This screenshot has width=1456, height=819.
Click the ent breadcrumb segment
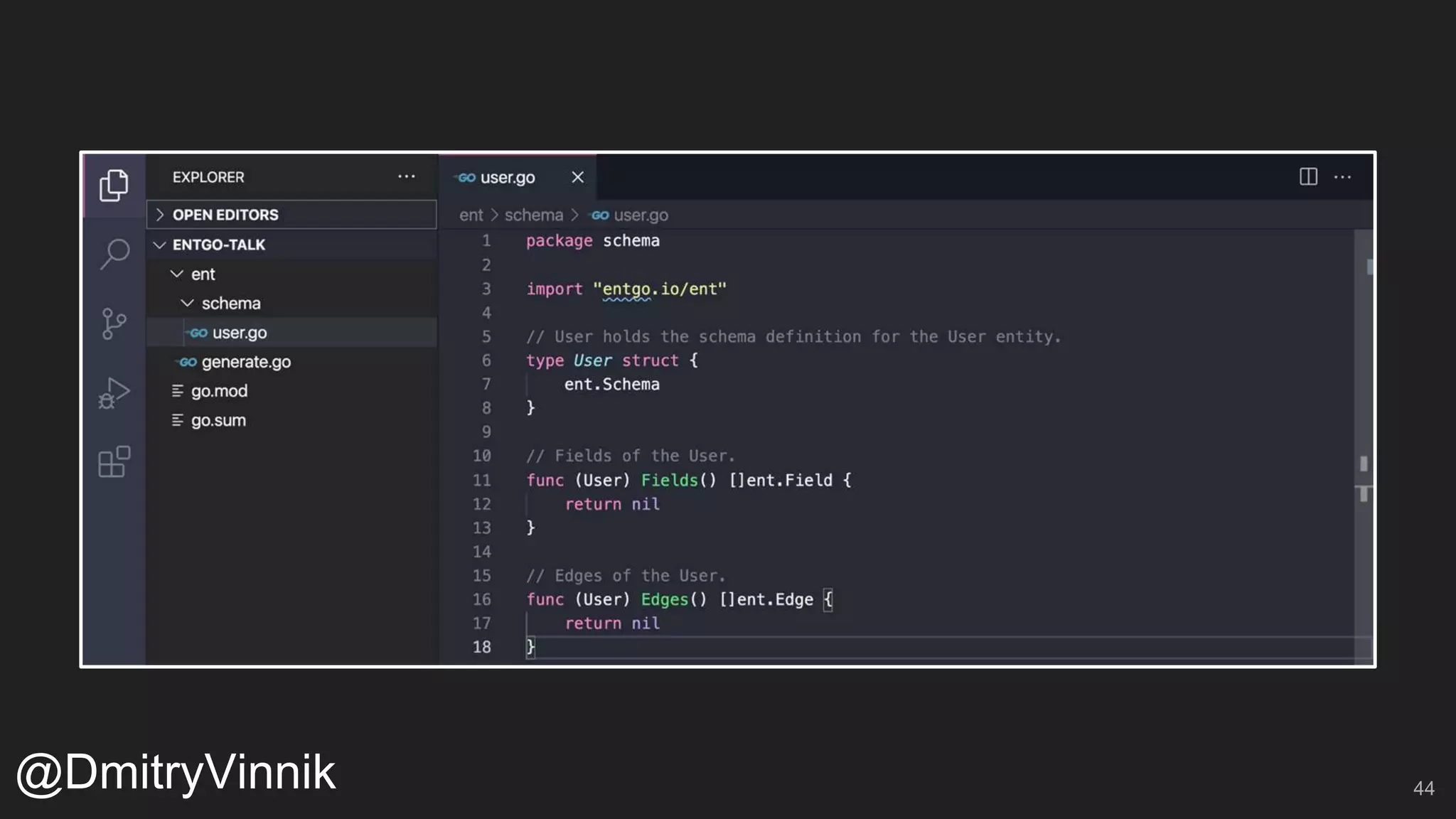[x=471, y=215]
